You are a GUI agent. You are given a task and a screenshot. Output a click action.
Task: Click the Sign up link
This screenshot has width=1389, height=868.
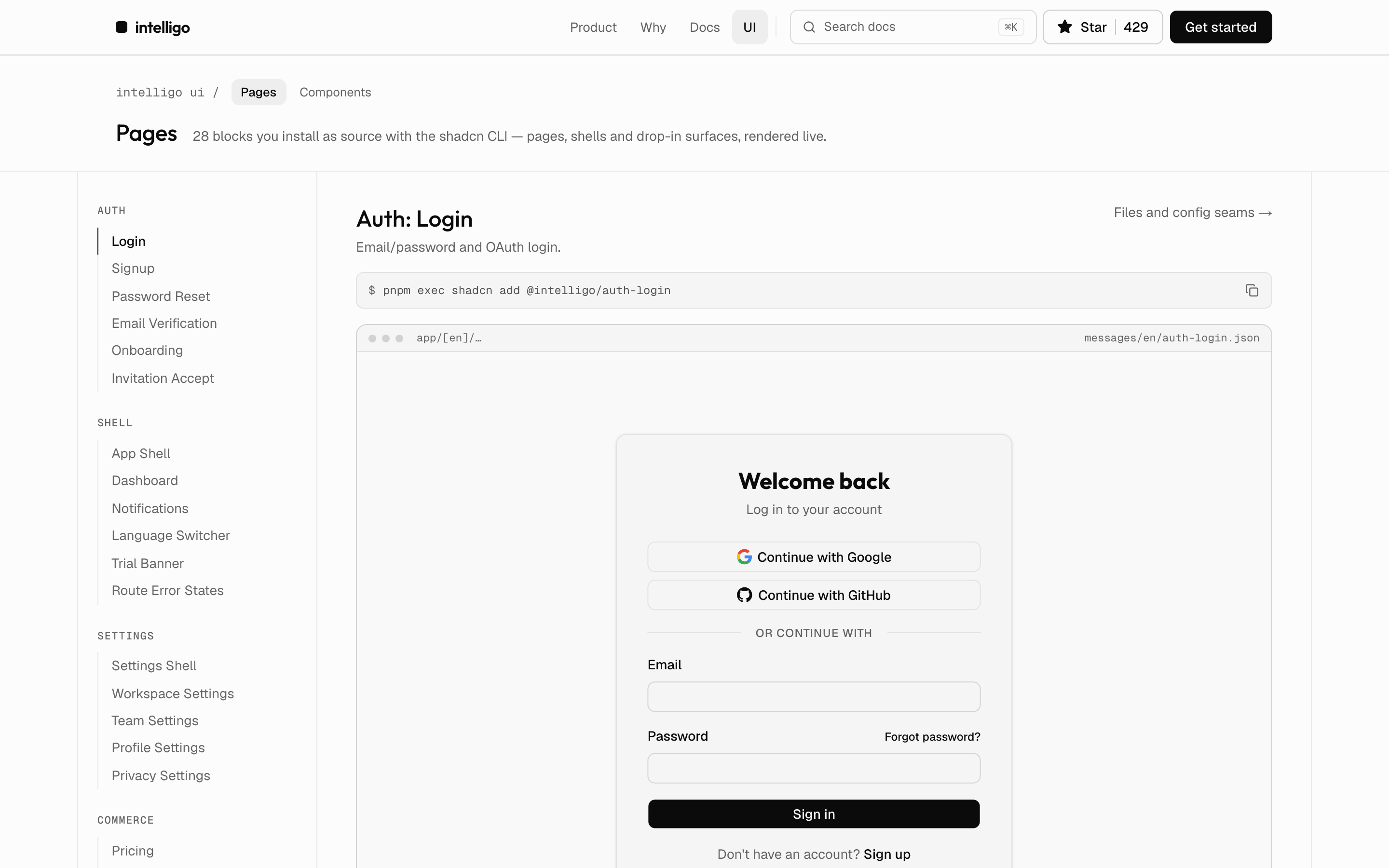pyautogui.click(x=887, y=854)
